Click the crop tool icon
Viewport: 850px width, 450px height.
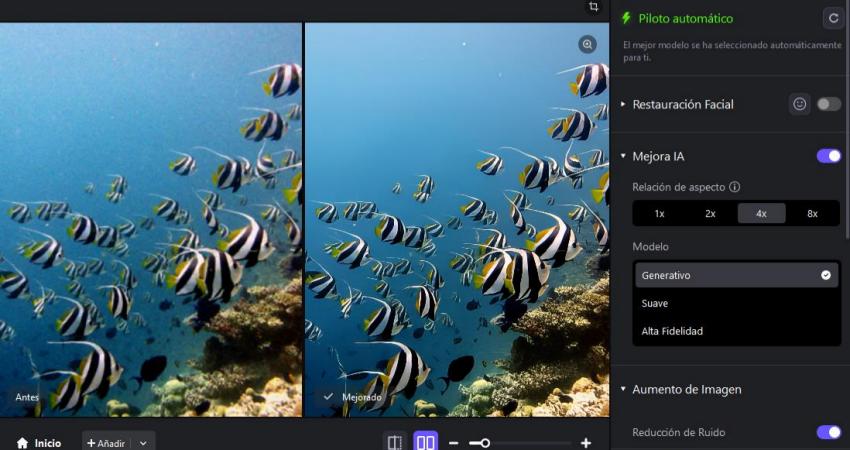point(593,7)
